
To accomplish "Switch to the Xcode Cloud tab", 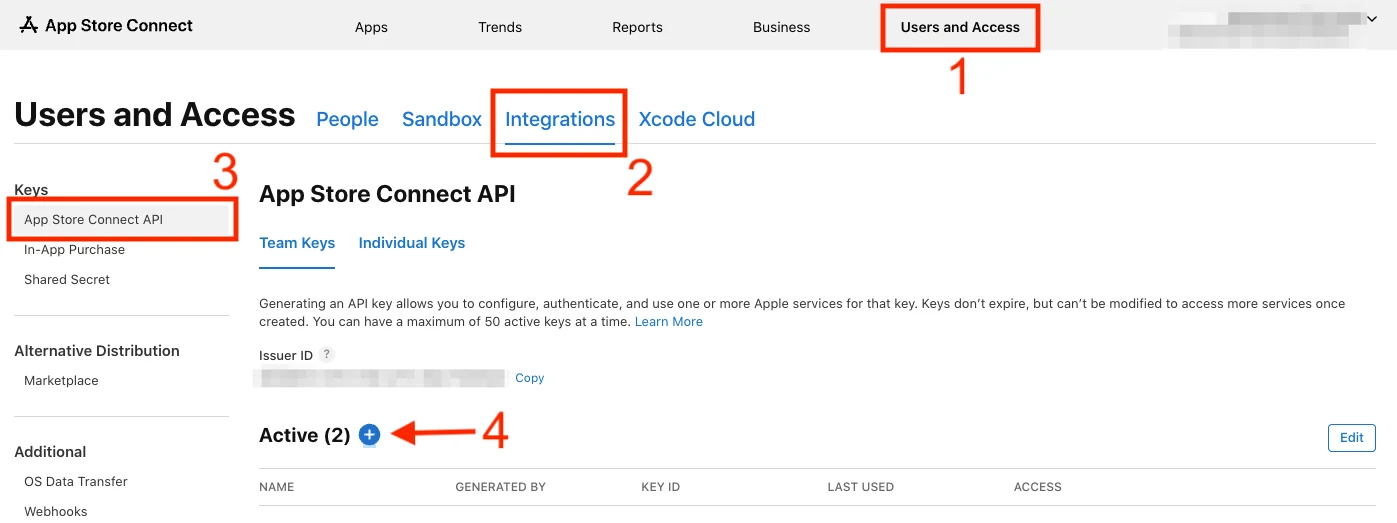I will [x=697, y=119].
